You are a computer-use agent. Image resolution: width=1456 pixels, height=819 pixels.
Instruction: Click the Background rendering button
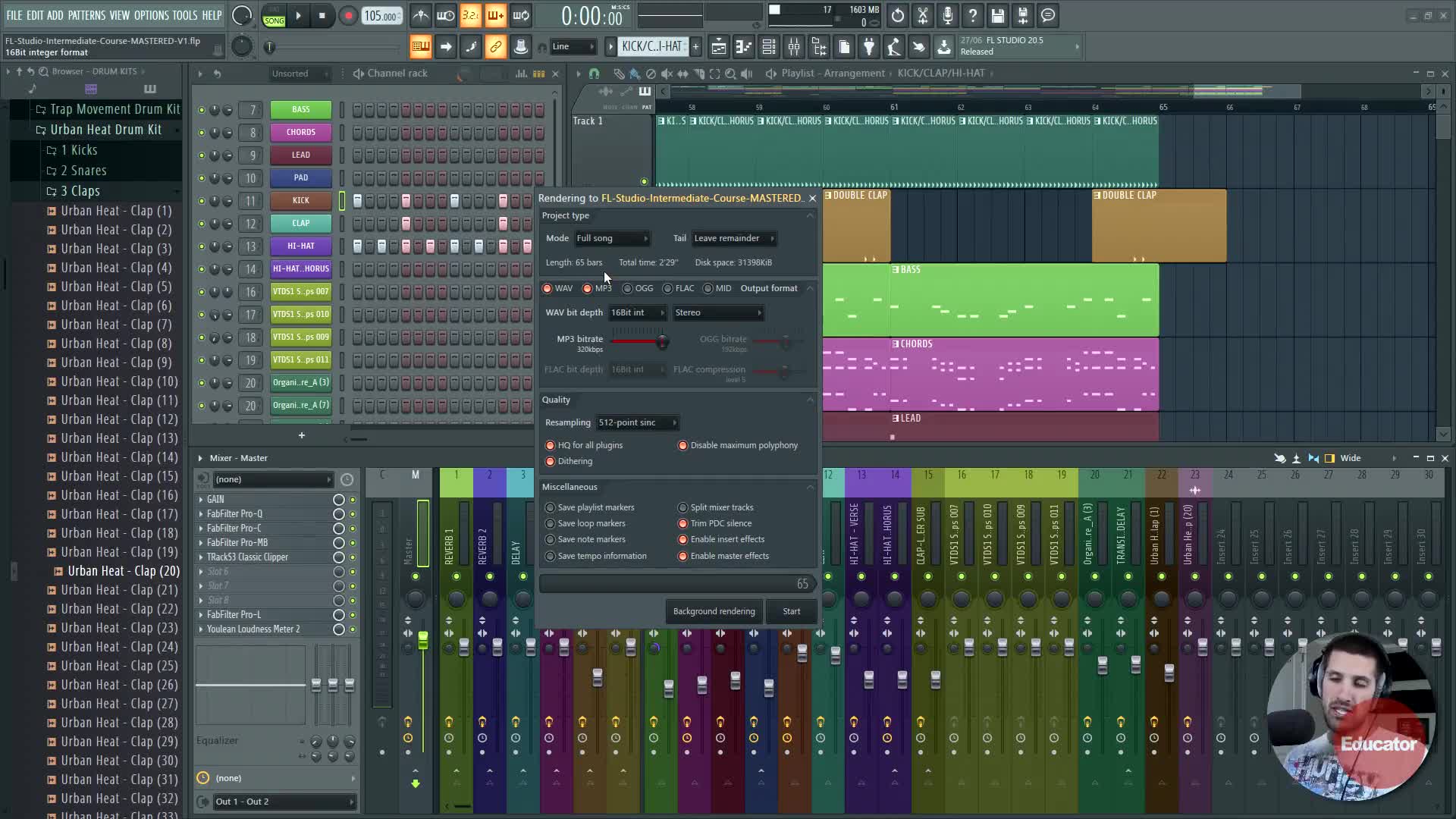click(714, 611)
